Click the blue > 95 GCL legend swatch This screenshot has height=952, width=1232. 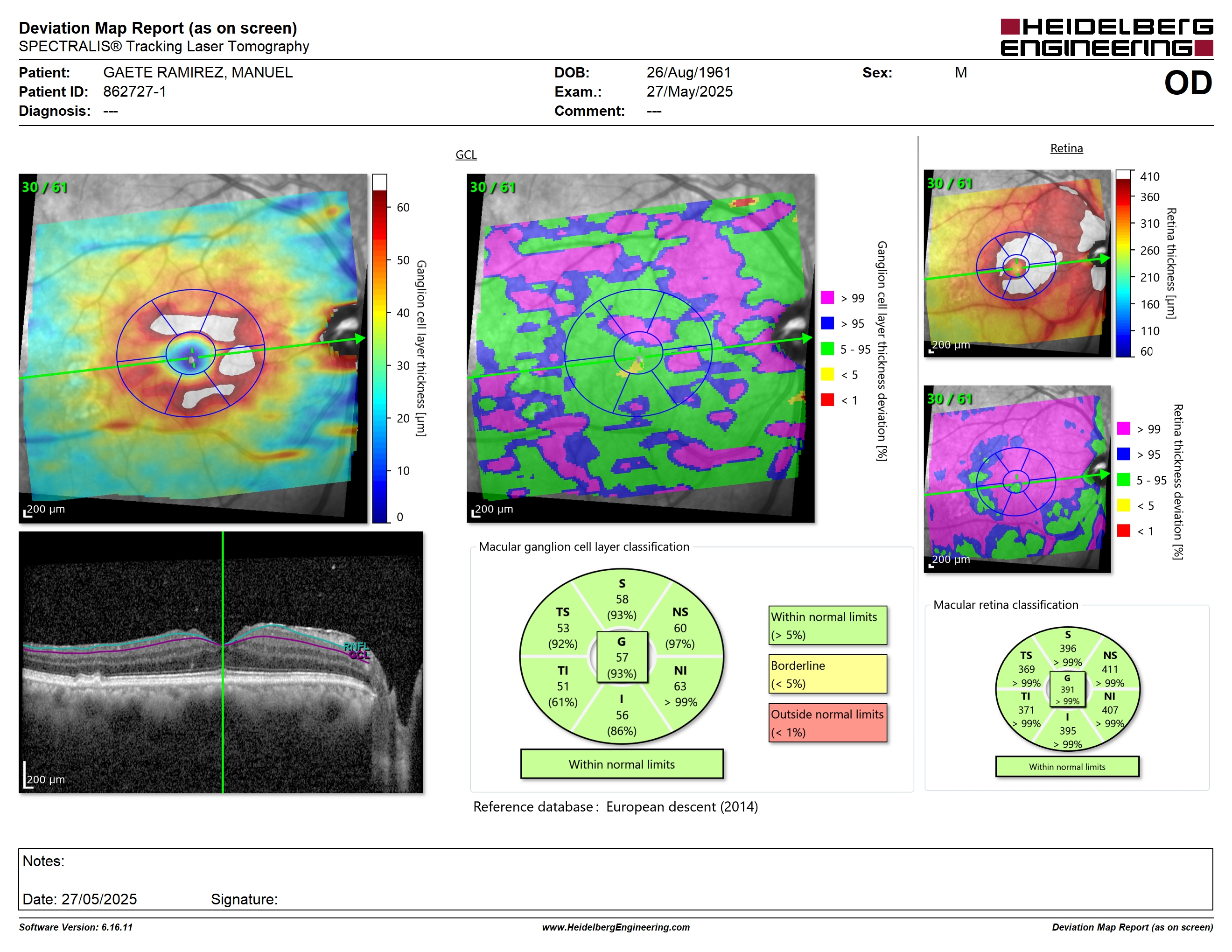827,323
